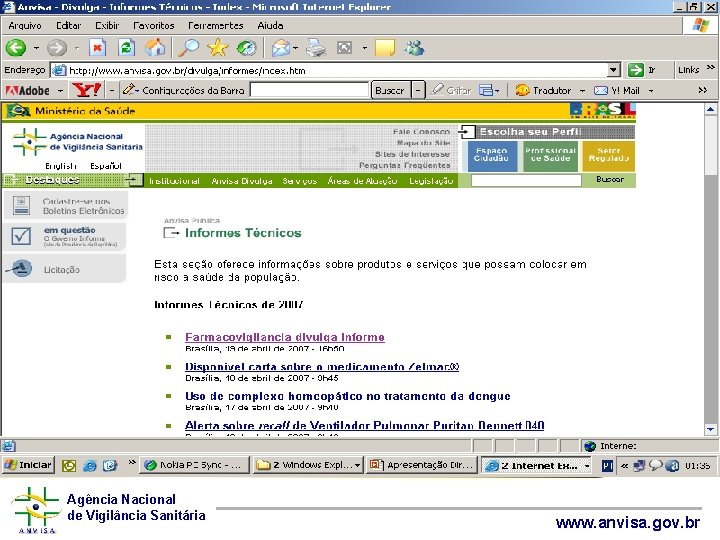Open the Exibir menu
720x540 pixels.
[x=107, y=26]
